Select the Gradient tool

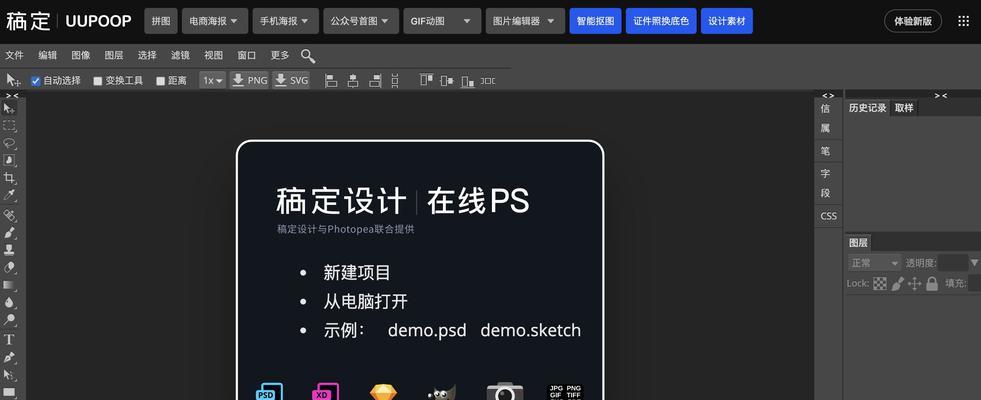9,285
